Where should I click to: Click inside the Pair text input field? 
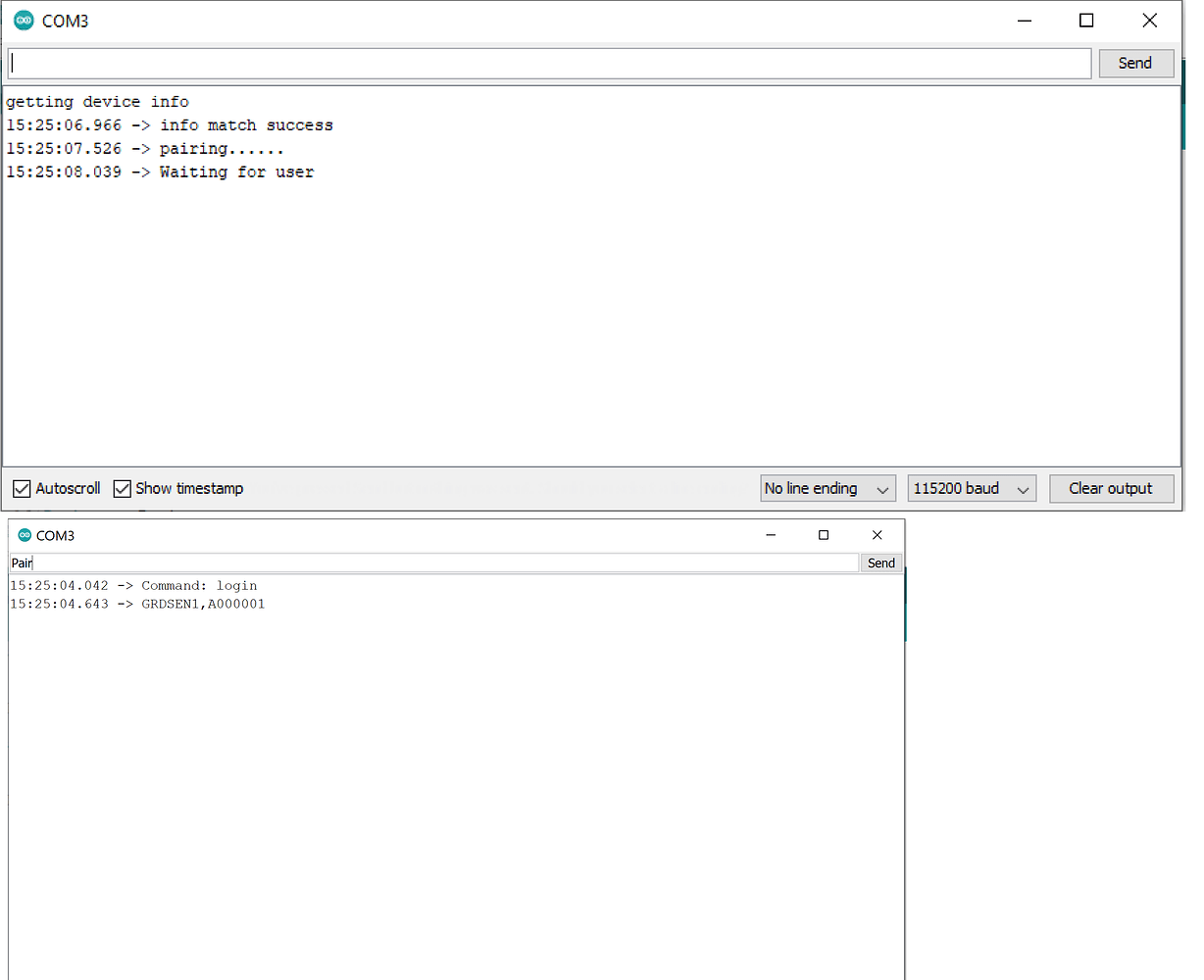[431, 563]
